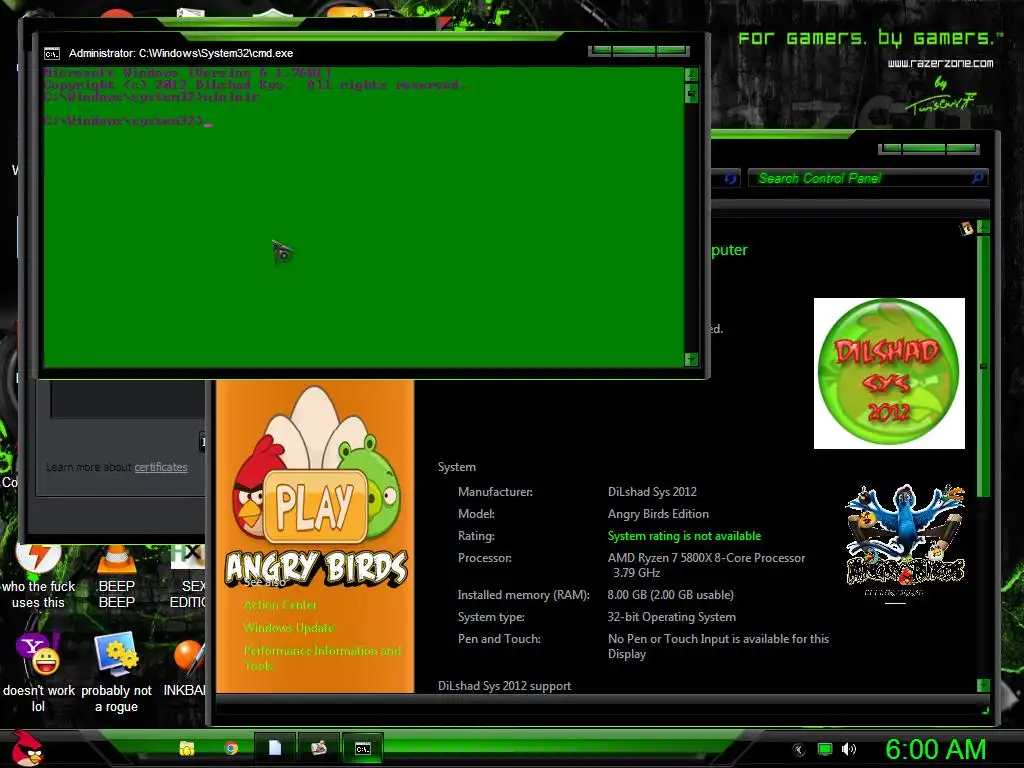
Task: Switch to the cmd.exe taskbar button
Action: click(362, 748)
